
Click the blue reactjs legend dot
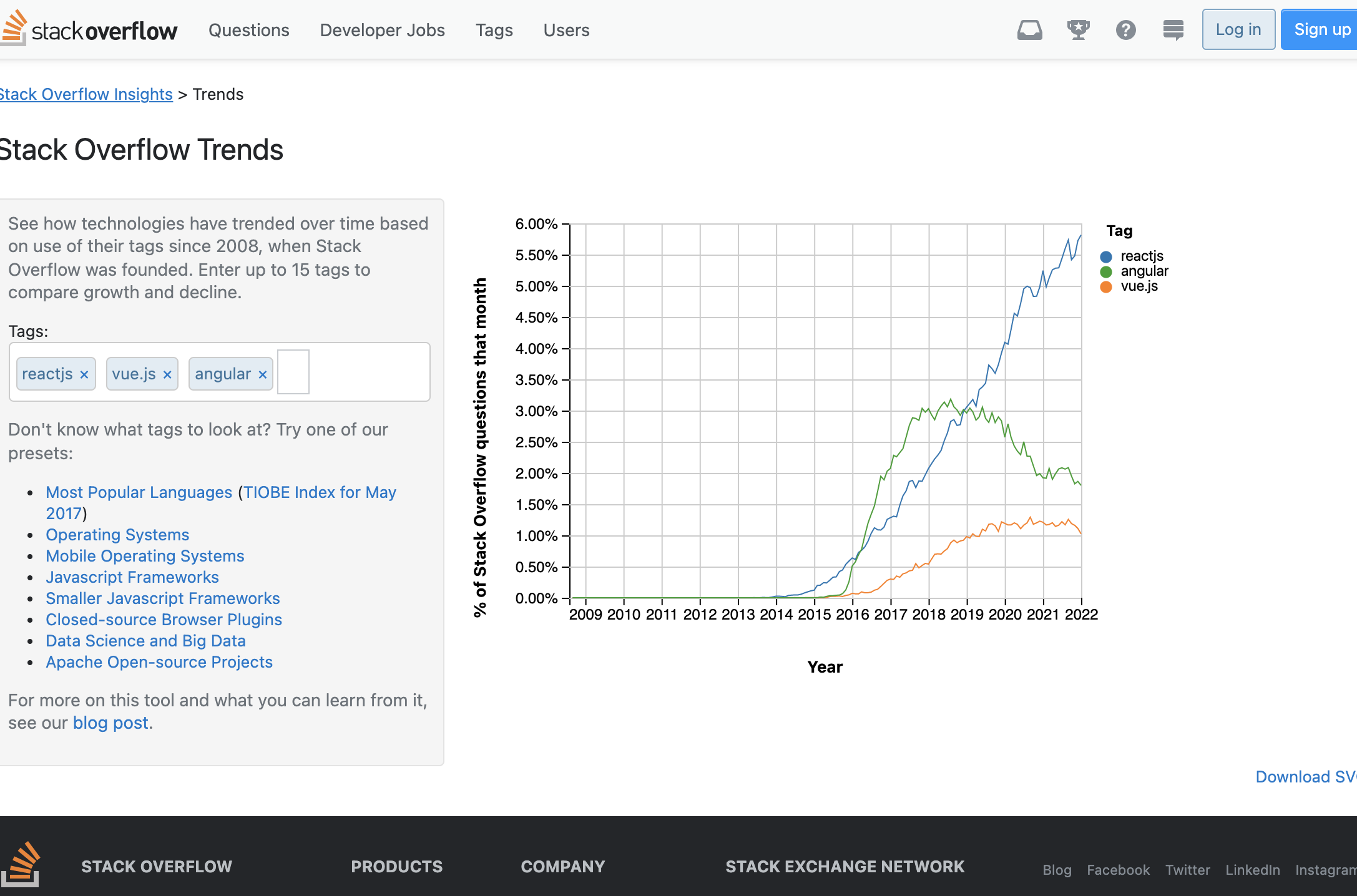(1106, 256)
